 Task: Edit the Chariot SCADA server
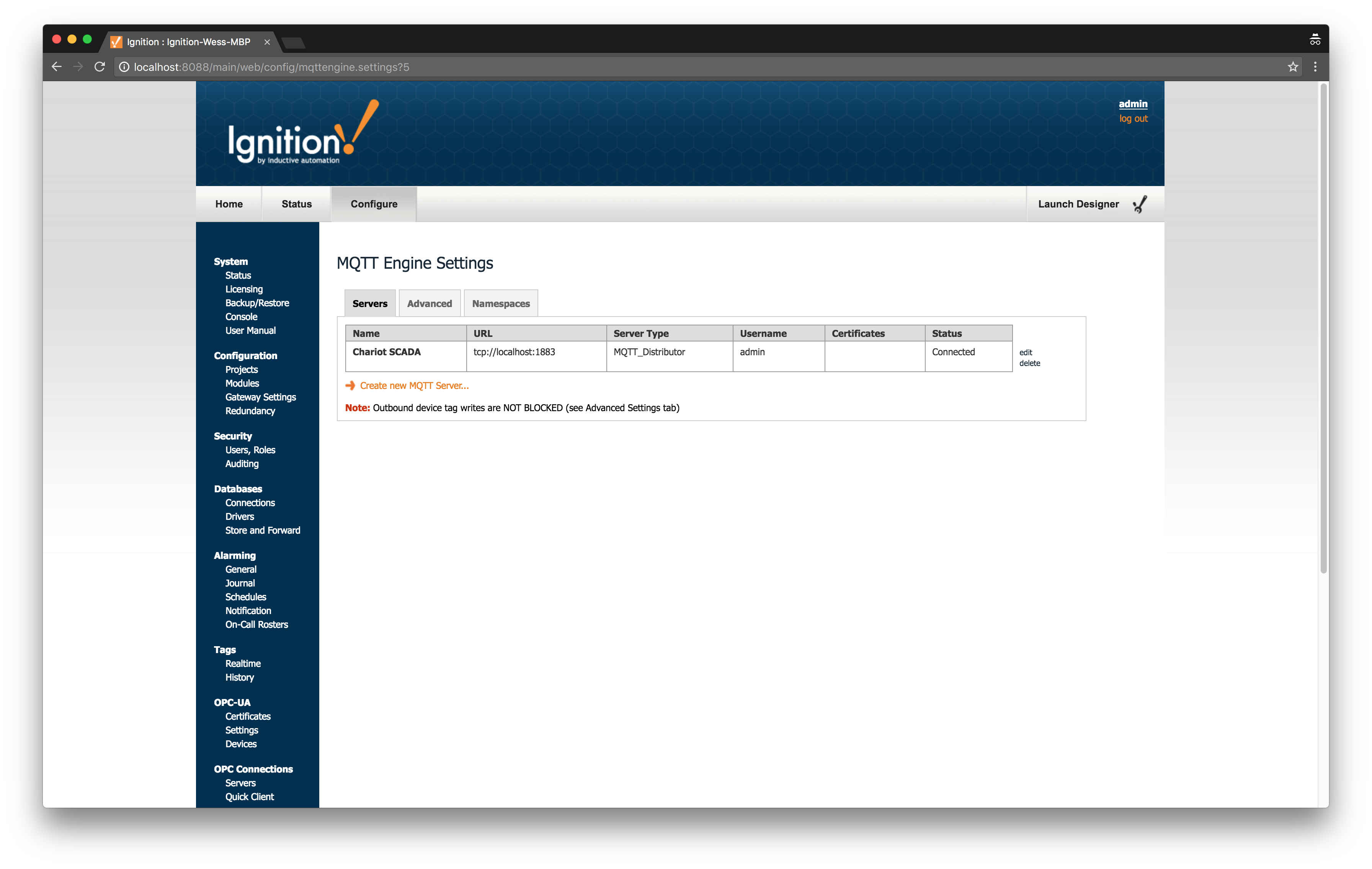click(x=1026, y=352)
